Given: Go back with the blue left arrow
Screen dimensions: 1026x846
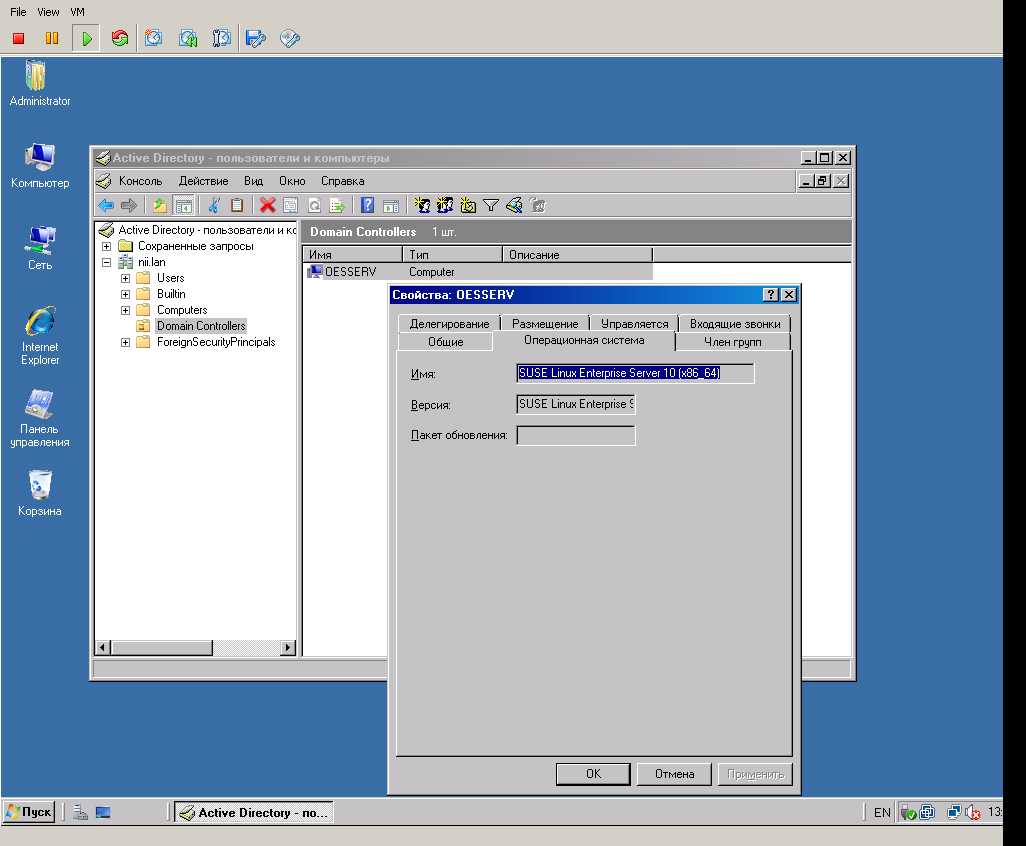Looking at the screenshot, I should tap(106, 205).
